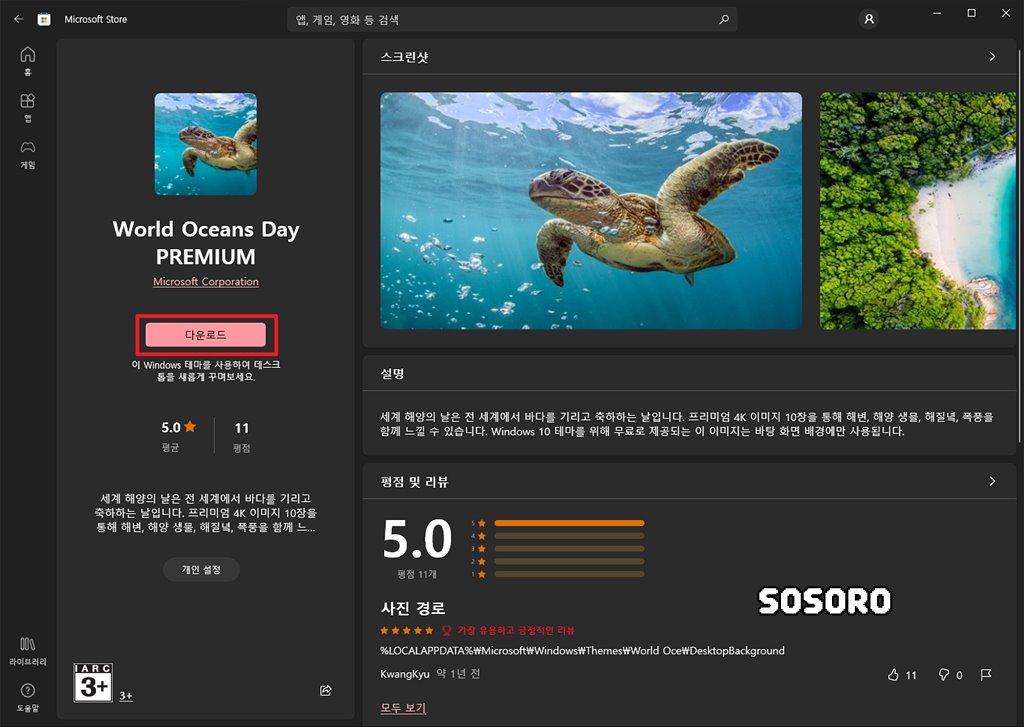The width and height of the screenshot is (1024, 727).
Task: Open the Home section in sidebar
Action: pyautogui.click(x=27, y=61)
